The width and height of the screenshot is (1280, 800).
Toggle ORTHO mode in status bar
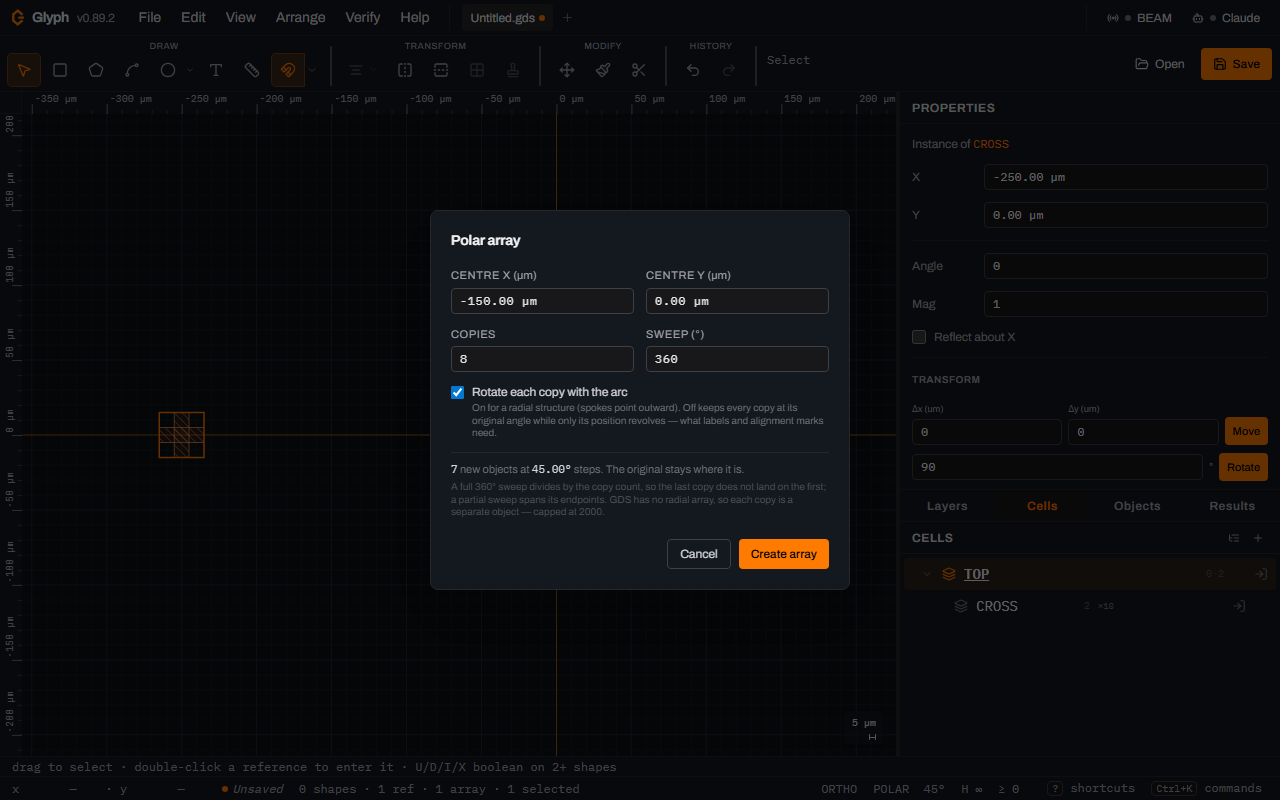click(x=839, y=789)
